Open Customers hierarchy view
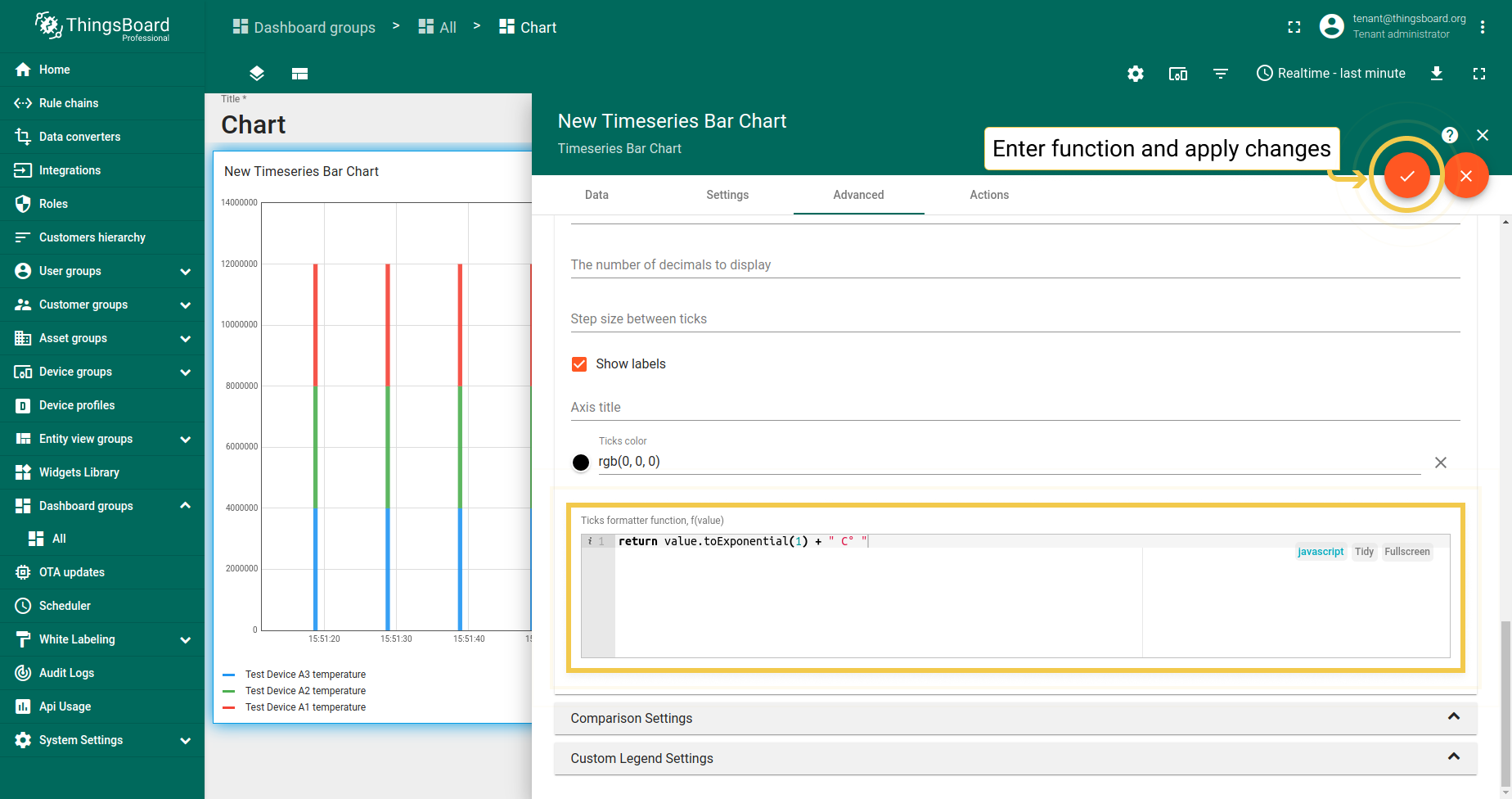 click(x=102, y=237)
